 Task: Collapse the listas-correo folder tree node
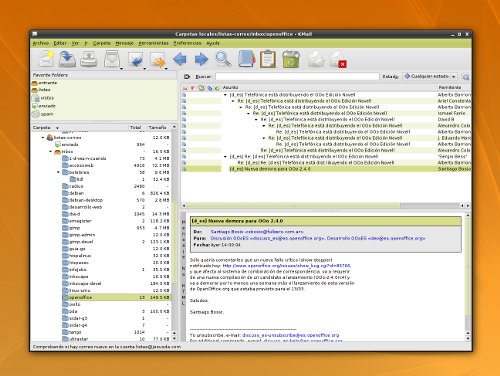coord(43,137)
